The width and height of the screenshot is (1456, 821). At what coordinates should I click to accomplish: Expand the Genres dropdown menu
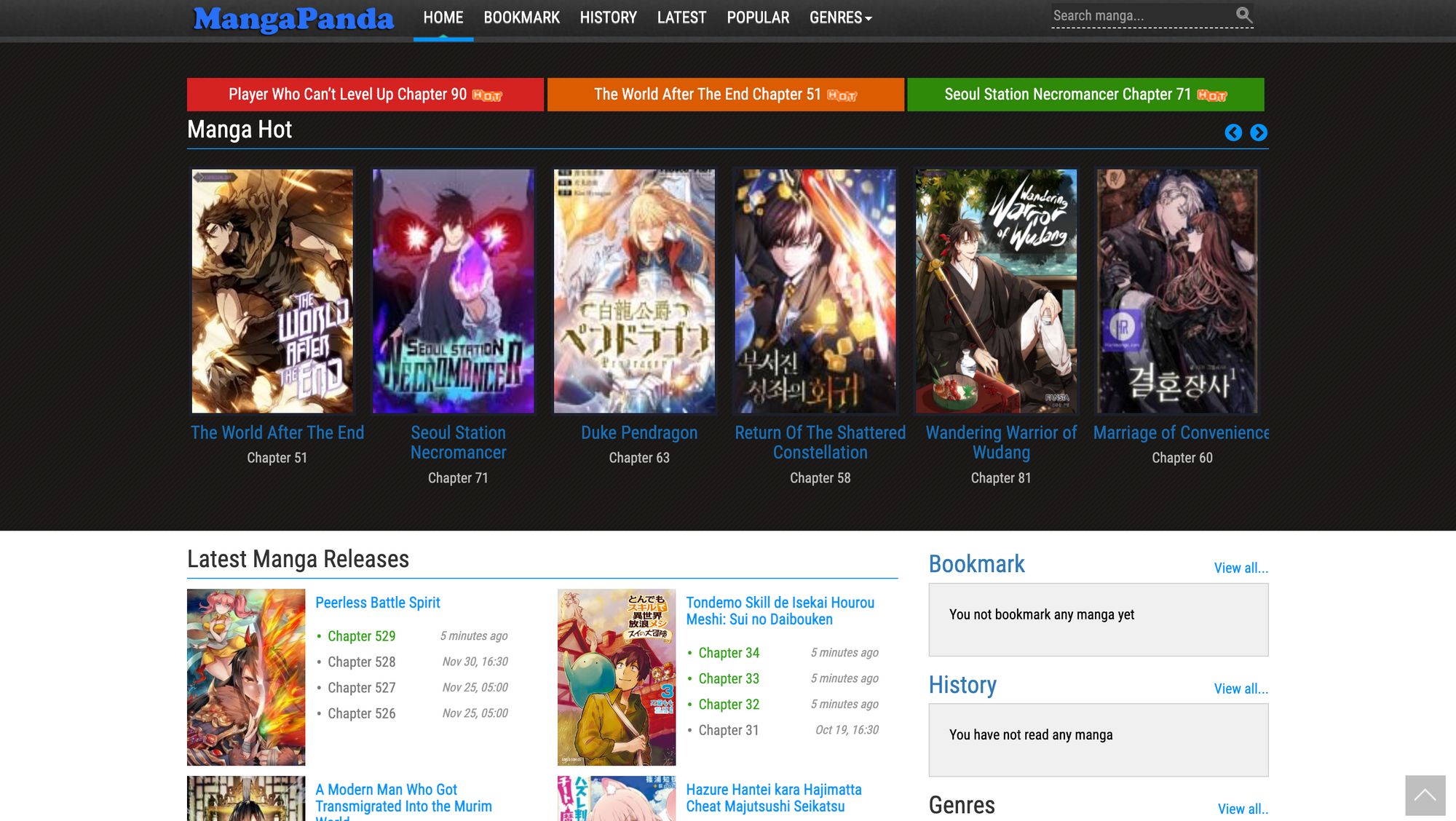[x=840, y=17]
